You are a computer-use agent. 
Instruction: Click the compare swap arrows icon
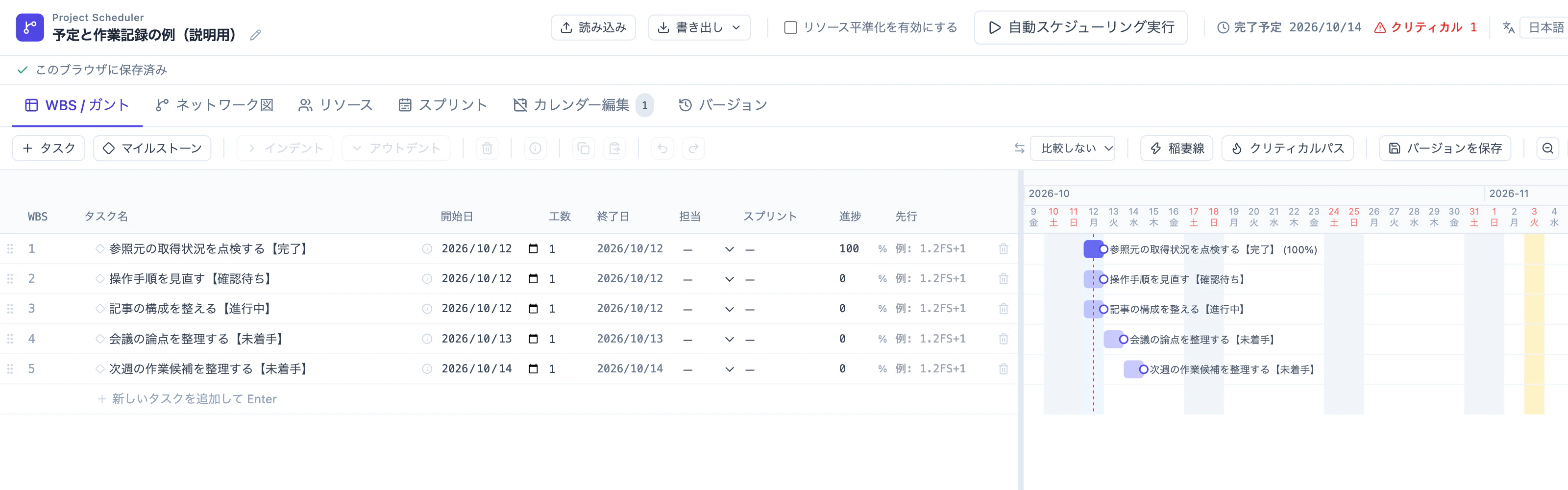(1019, 148)
